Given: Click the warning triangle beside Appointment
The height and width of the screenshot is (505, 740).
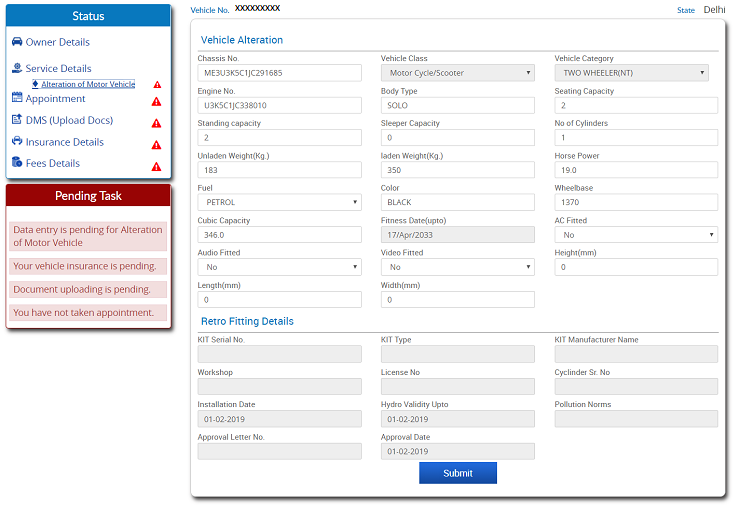Looking at the screenshot, I should click(x=156, y=101).
